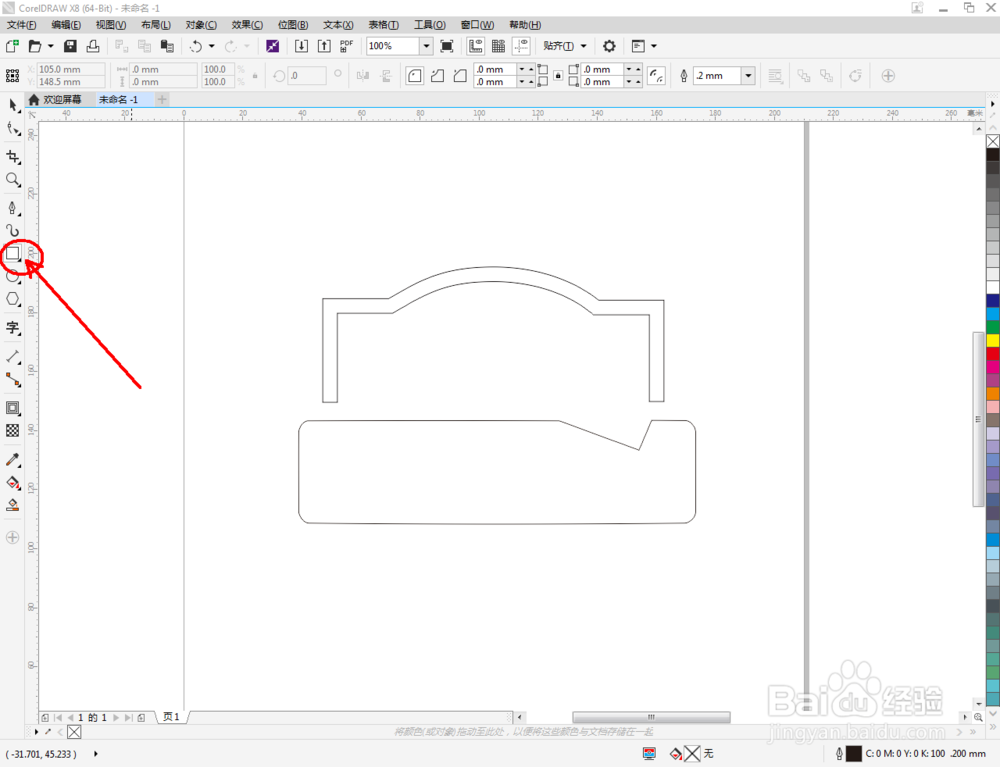The height and width of the screenshot is (767, 1000).
Task: Select the Color Eyedropper tool
Action: (13, 460)
